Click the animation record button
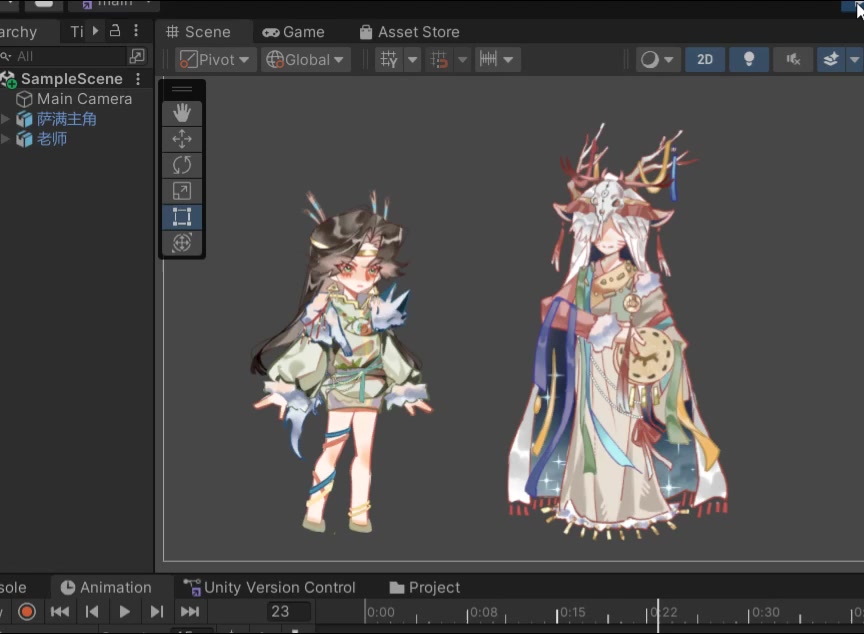This screenshot has height=634, width=864. [x=27, y=611]
